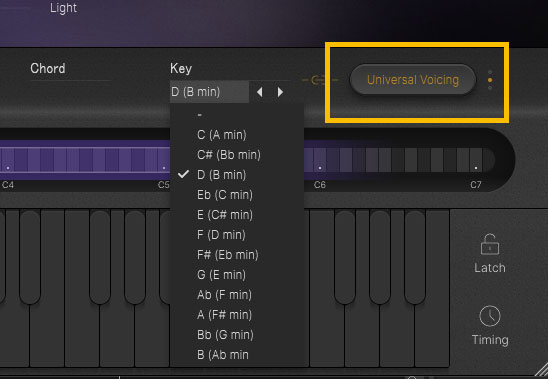Click the Universal Voicing button
This screenshot has width=548, height=379.
413,80
